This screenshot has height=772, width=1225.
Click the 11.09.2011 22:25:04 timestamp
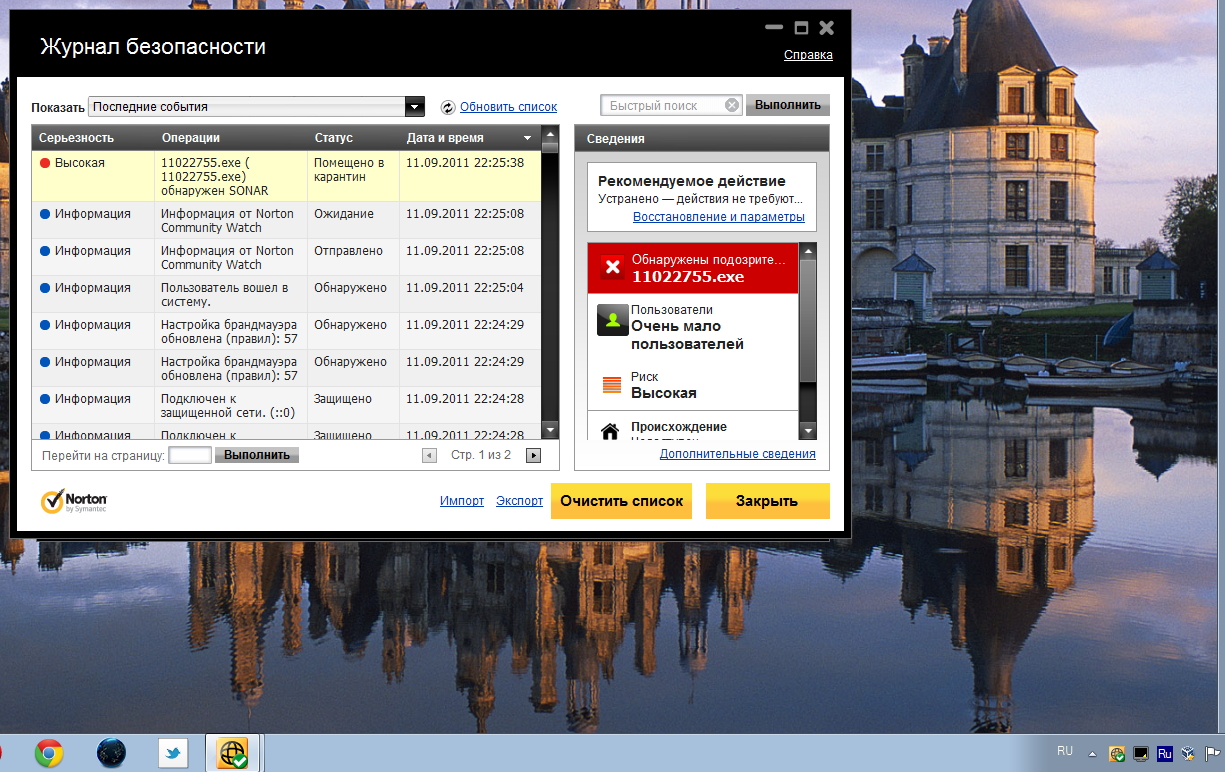tap(465, 288)
